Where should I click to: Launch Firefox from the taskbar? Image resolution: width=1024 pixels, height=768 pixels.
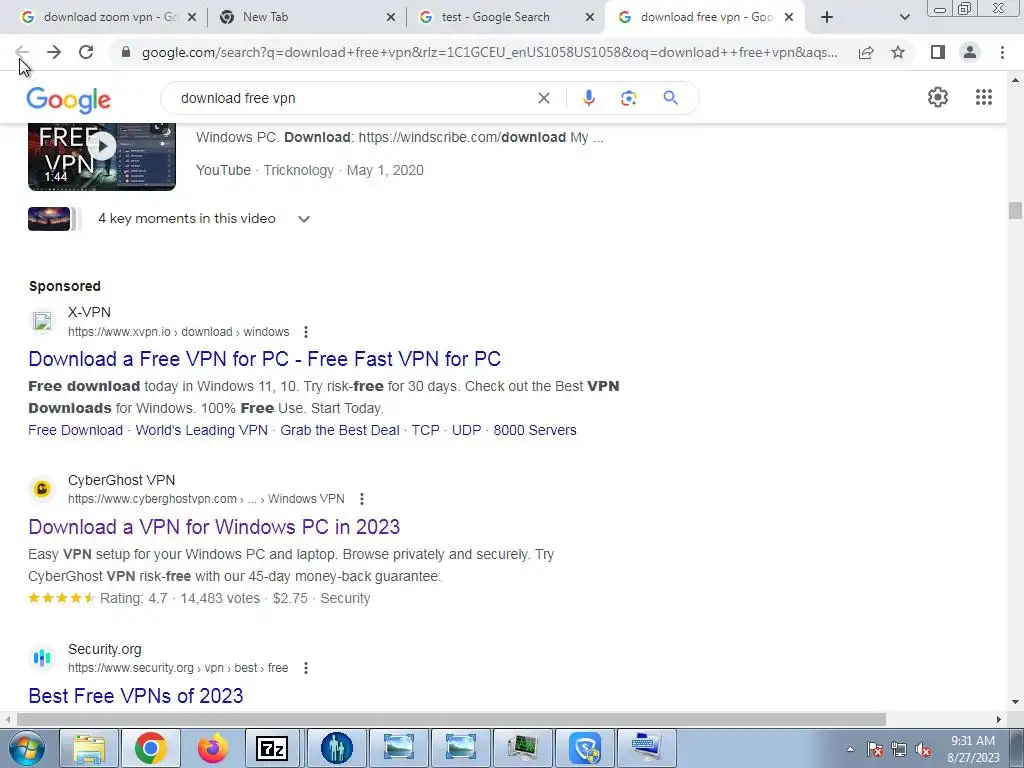pyautogui.click(x=212, y=748)
